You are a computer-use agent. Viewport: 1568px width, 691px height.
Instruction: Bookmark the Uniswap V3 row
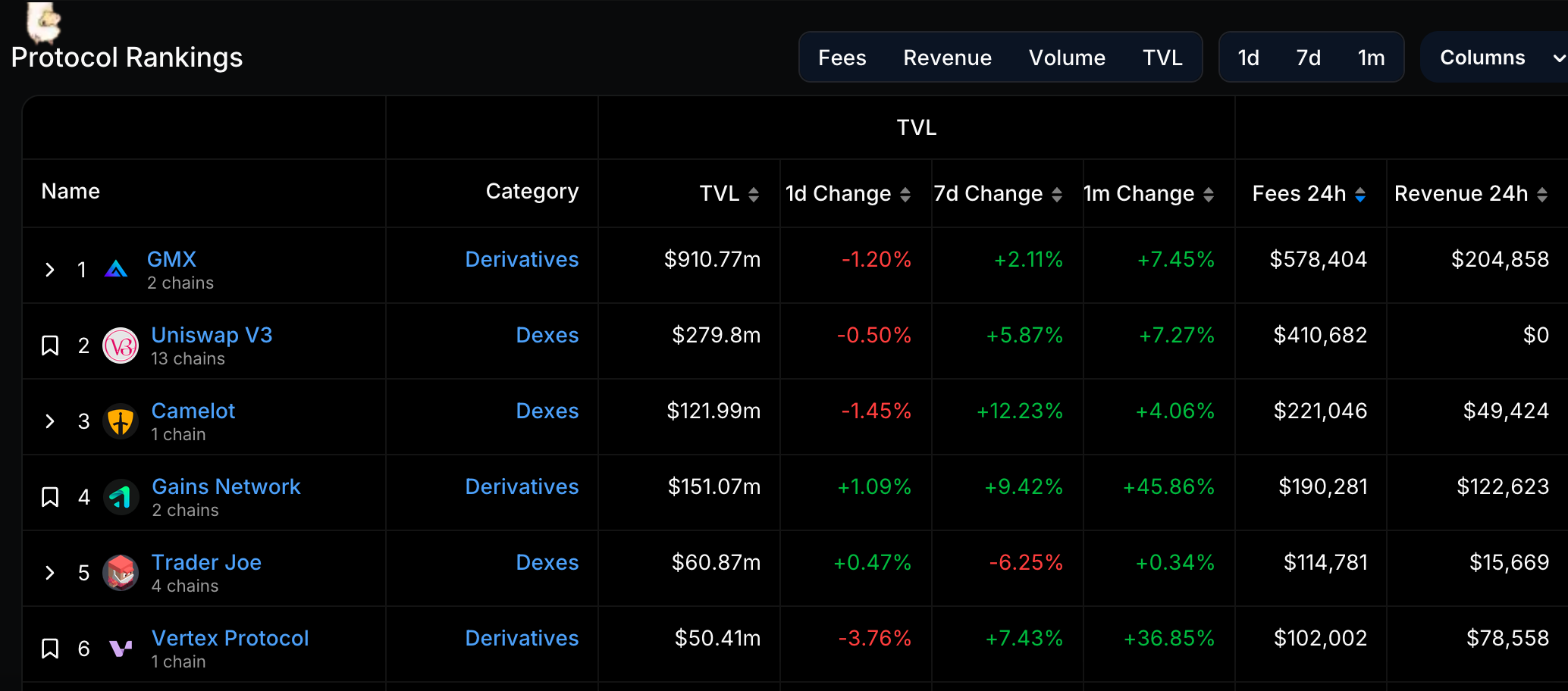[x=50, y=345]
